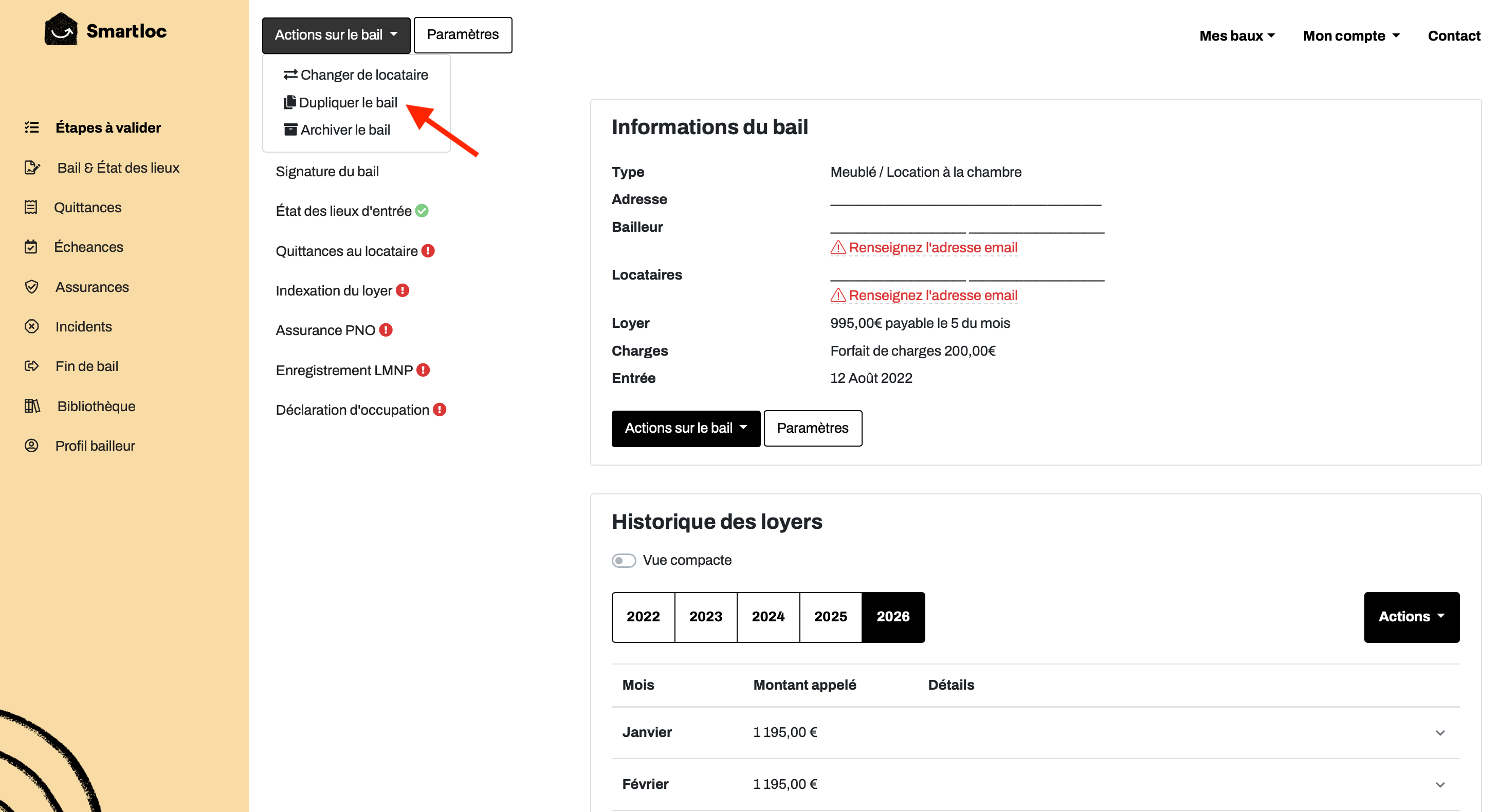Click red alert beside Assurance PNO

point(386,330)
